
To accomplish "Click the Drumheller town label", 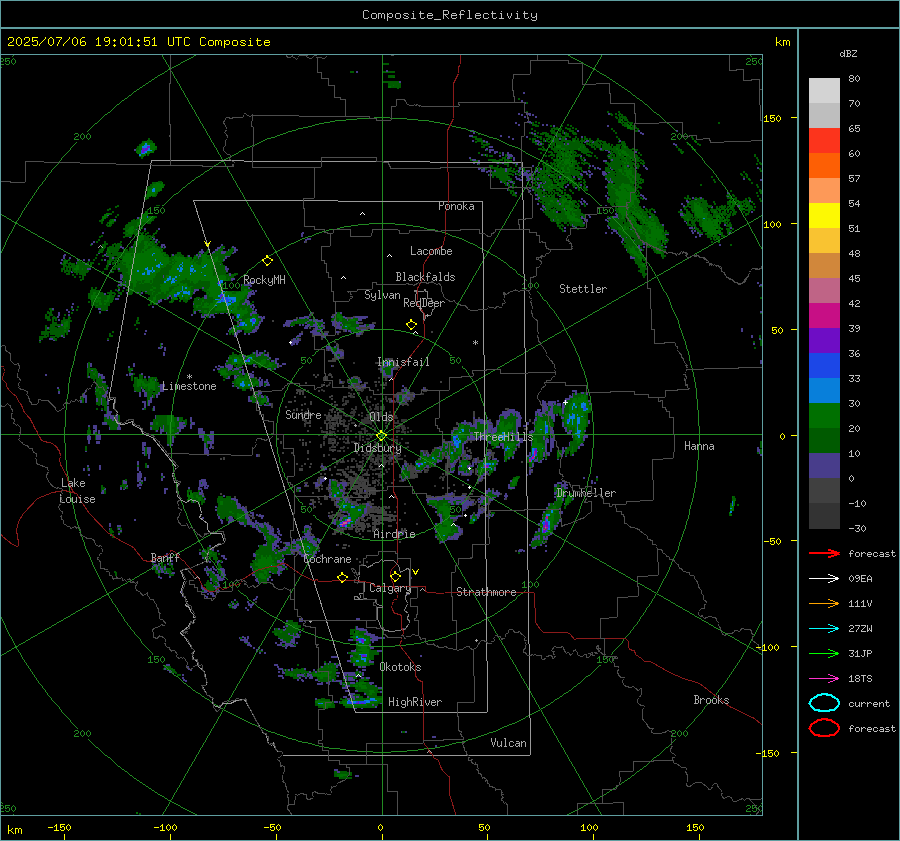I will click(x=586, y=493).
